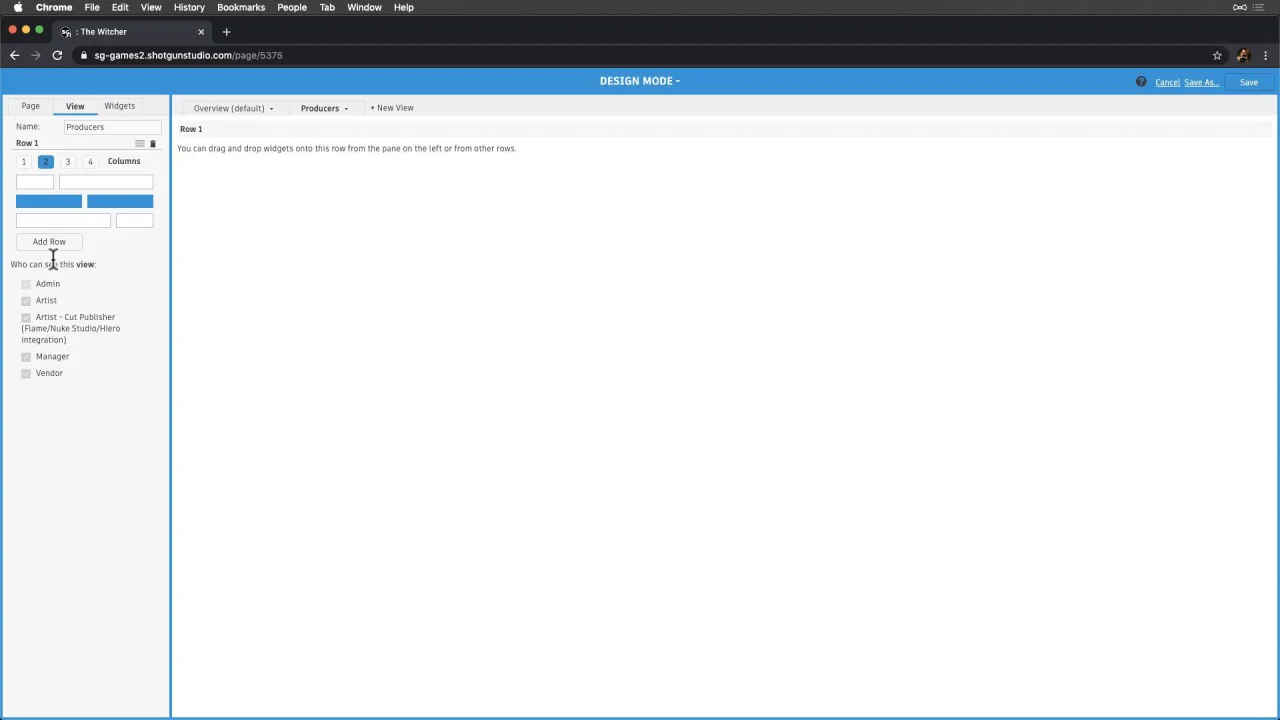1280x720 pixels.
Task: Toggle the Artist permission checkbox
Action: coord(26,301)
